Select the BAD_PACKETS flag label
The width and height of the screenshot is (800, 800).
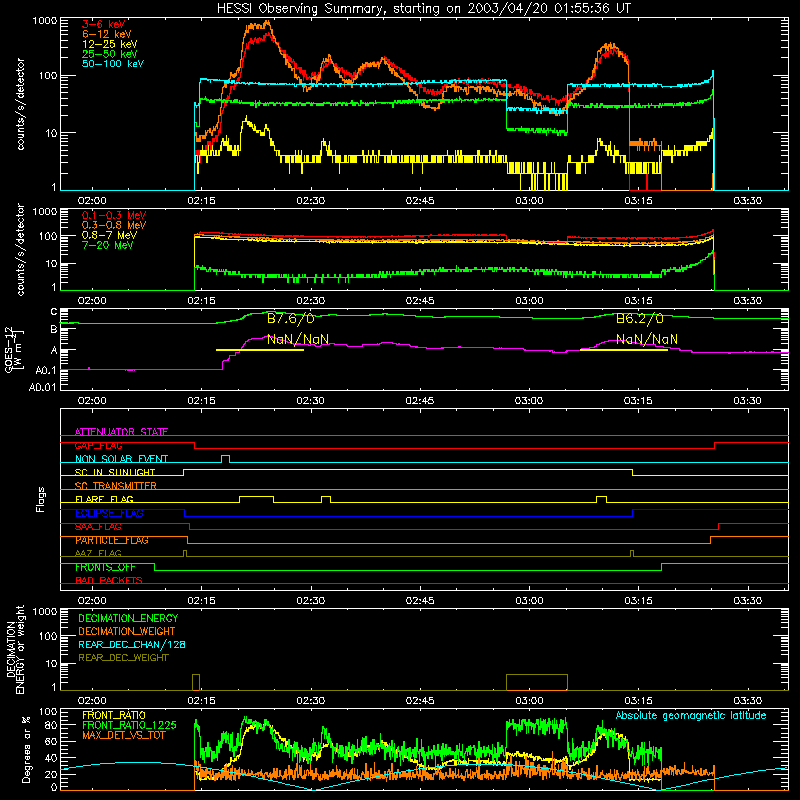[109, 580]
